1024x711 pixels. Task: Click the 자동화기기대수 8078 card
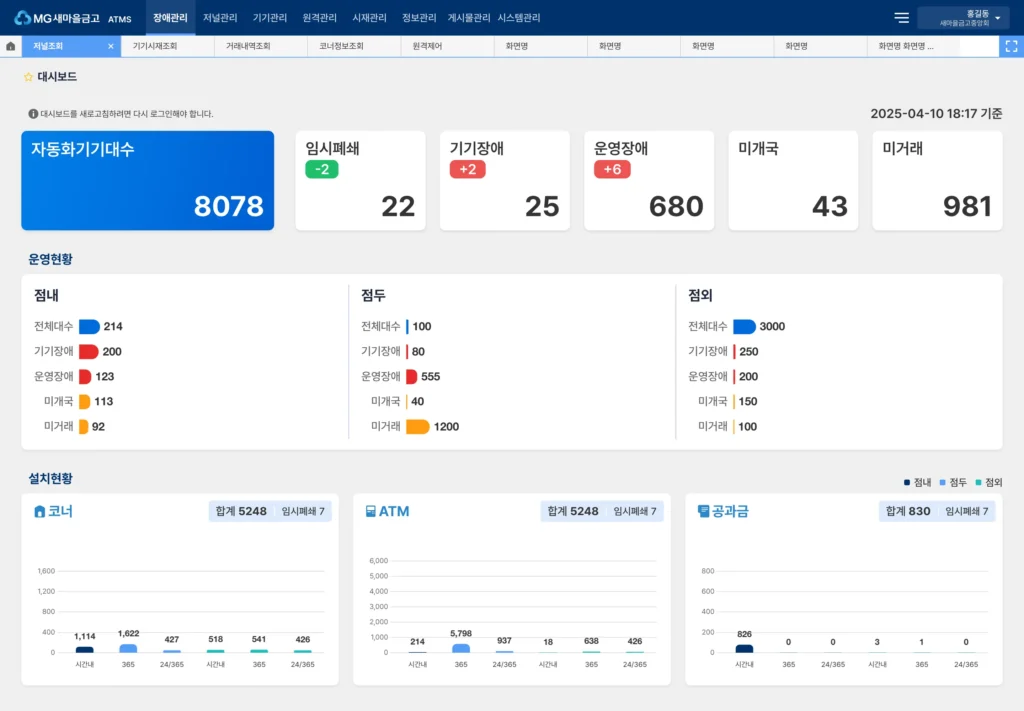(x=147, y=181)
